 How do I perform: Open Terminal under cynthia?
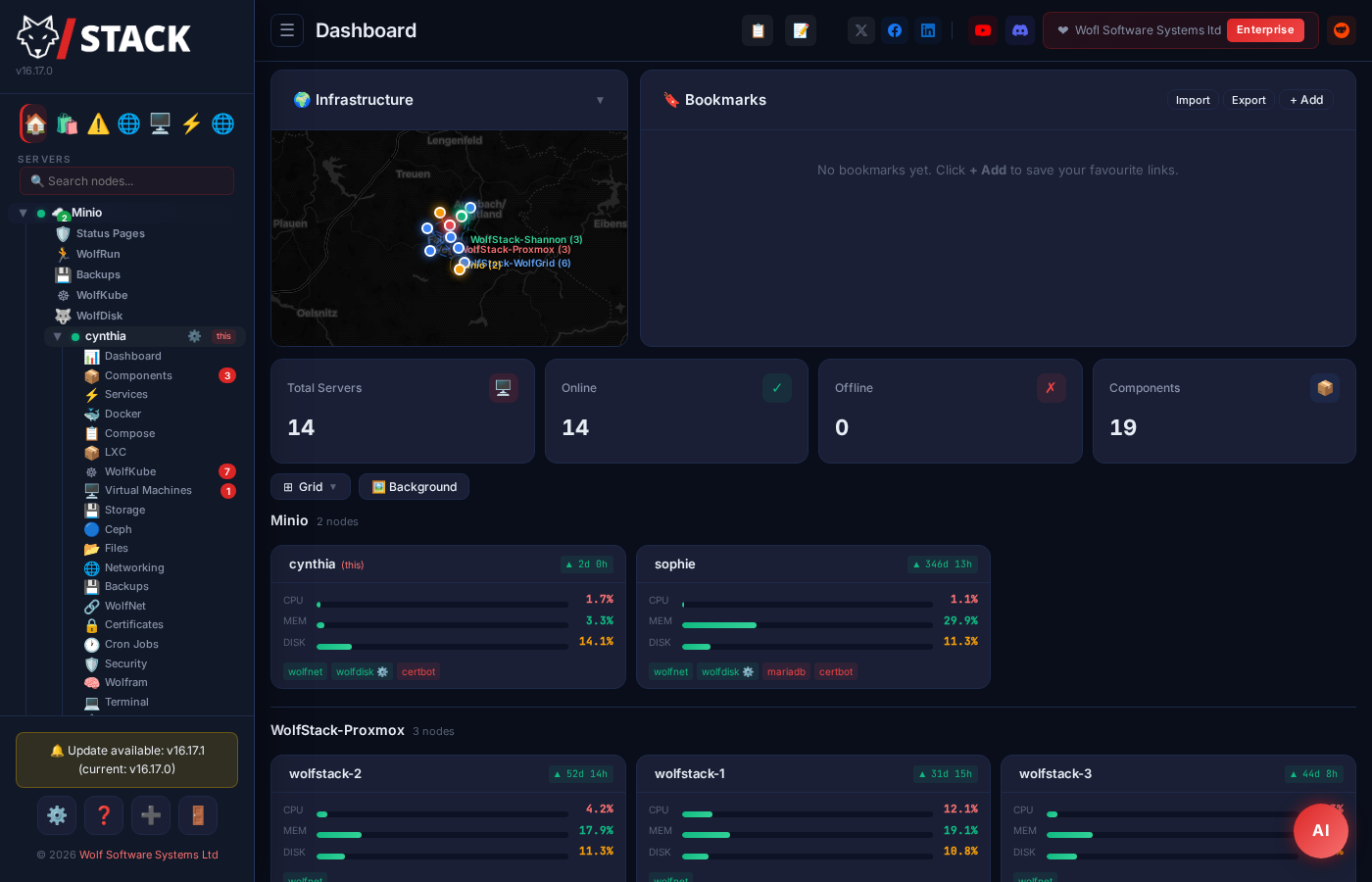click(x=126, y=702)
